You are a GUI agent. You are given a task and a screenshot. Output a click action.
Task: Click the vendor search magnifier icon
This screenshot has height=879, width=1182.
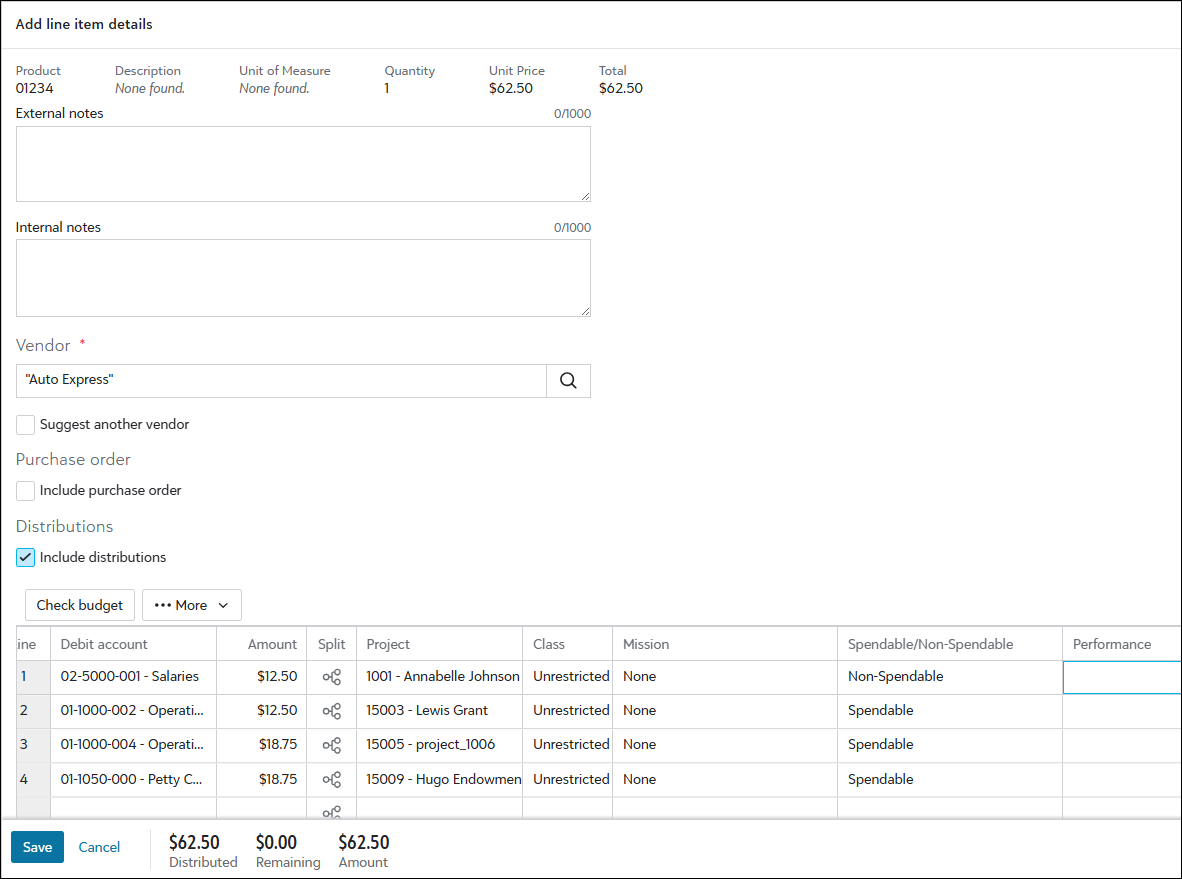pyautogui.click(x=568, y=381)
